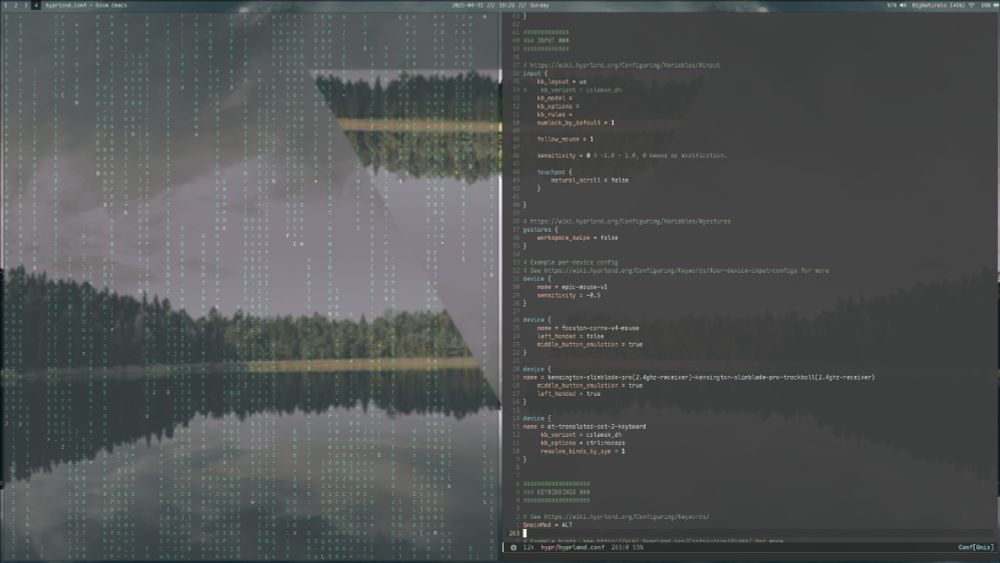
Task: Click the date and time clock in the top bar
Action: (x=500, y=5)
